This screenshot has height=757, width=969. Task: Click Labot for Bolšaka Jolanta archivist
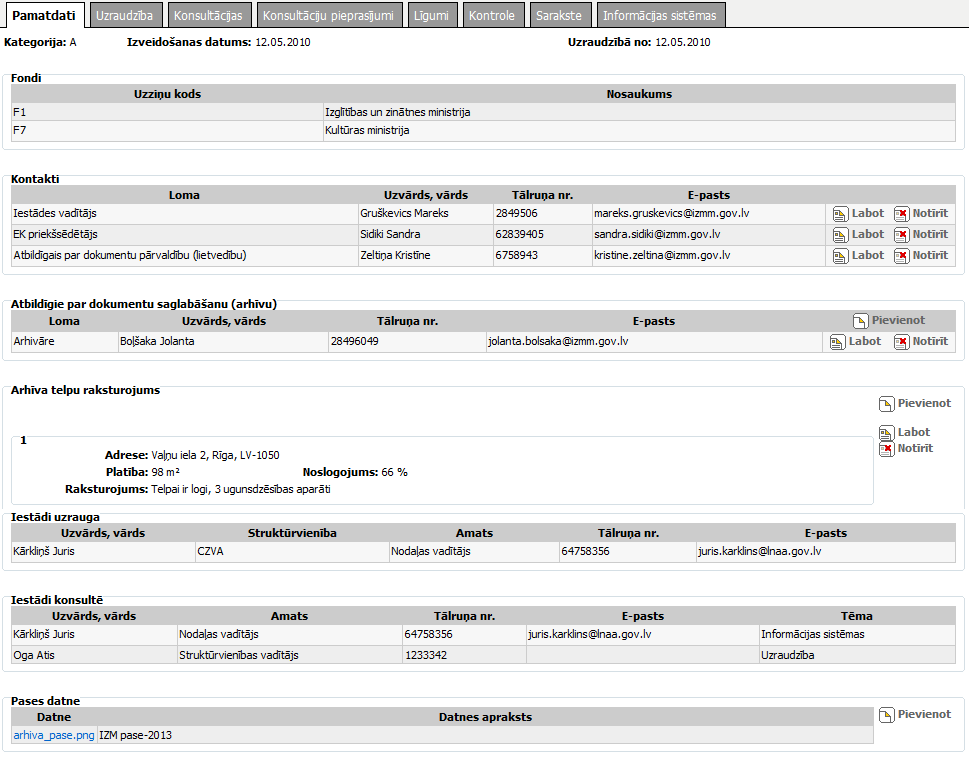click(x=865, y=341)
